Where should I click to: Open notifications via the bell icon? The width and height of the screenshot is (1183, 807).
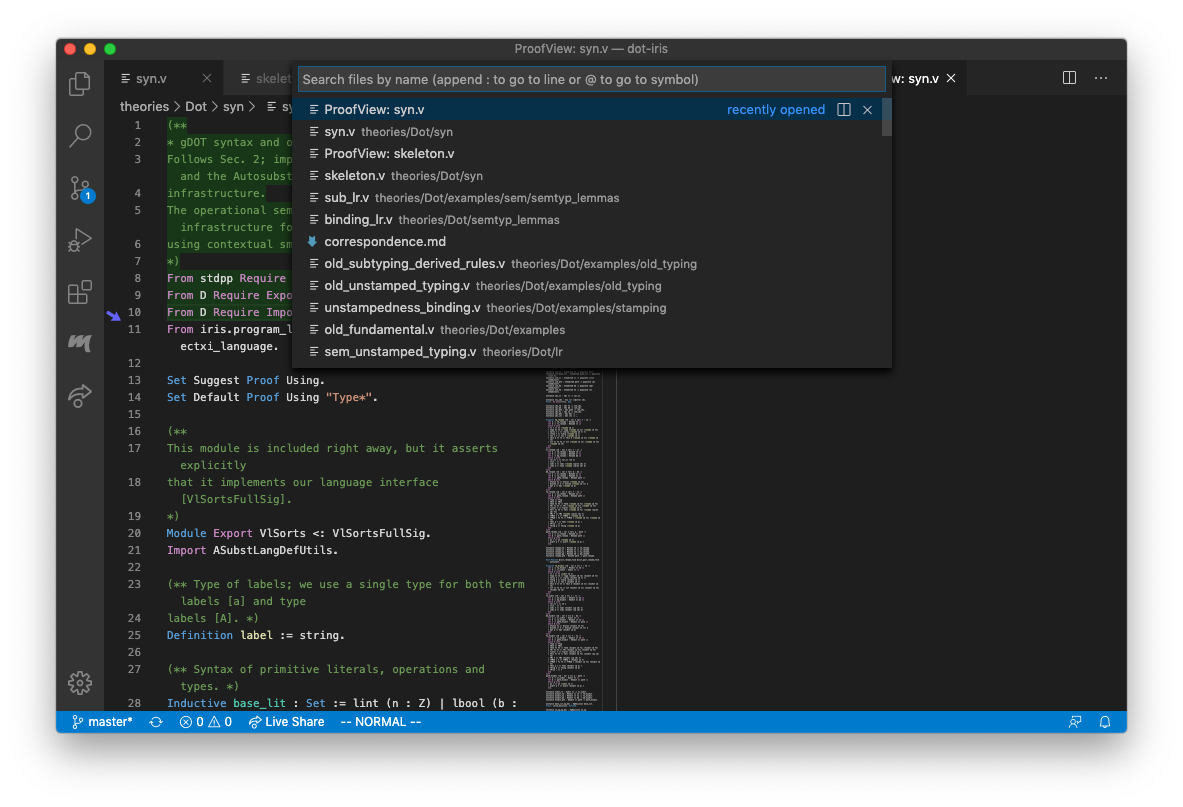click(x=1104, y=721)
